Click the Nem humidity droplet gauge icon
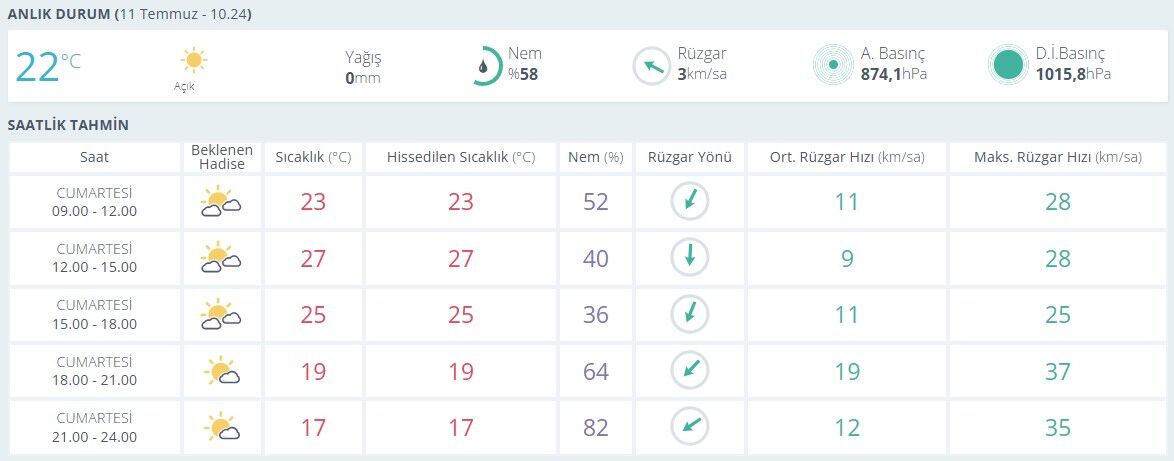The image size is (1174, 461). tap(488, 67)
